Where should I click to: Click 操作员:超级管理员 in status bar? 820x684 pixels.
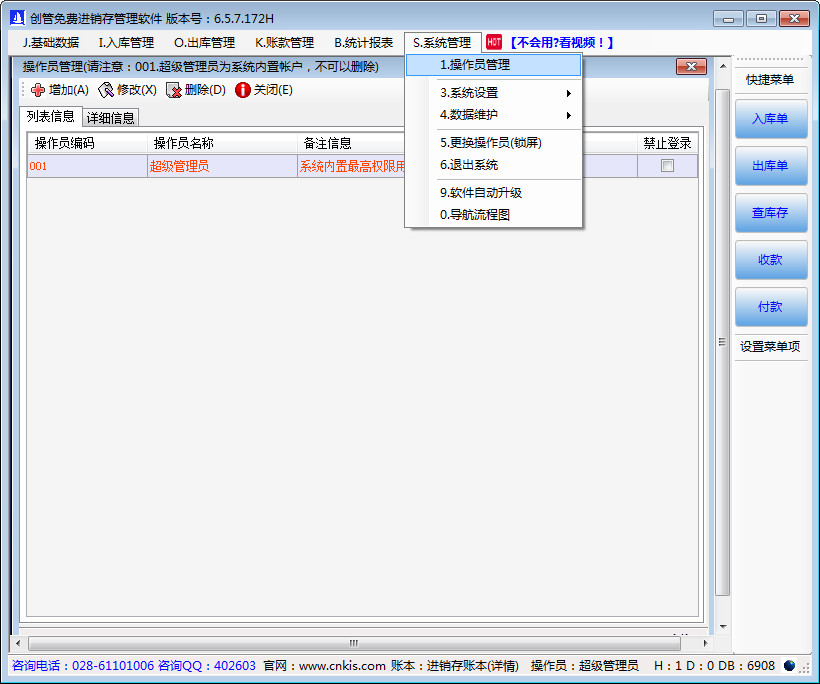pyautogui.click(x=585, y=666)
